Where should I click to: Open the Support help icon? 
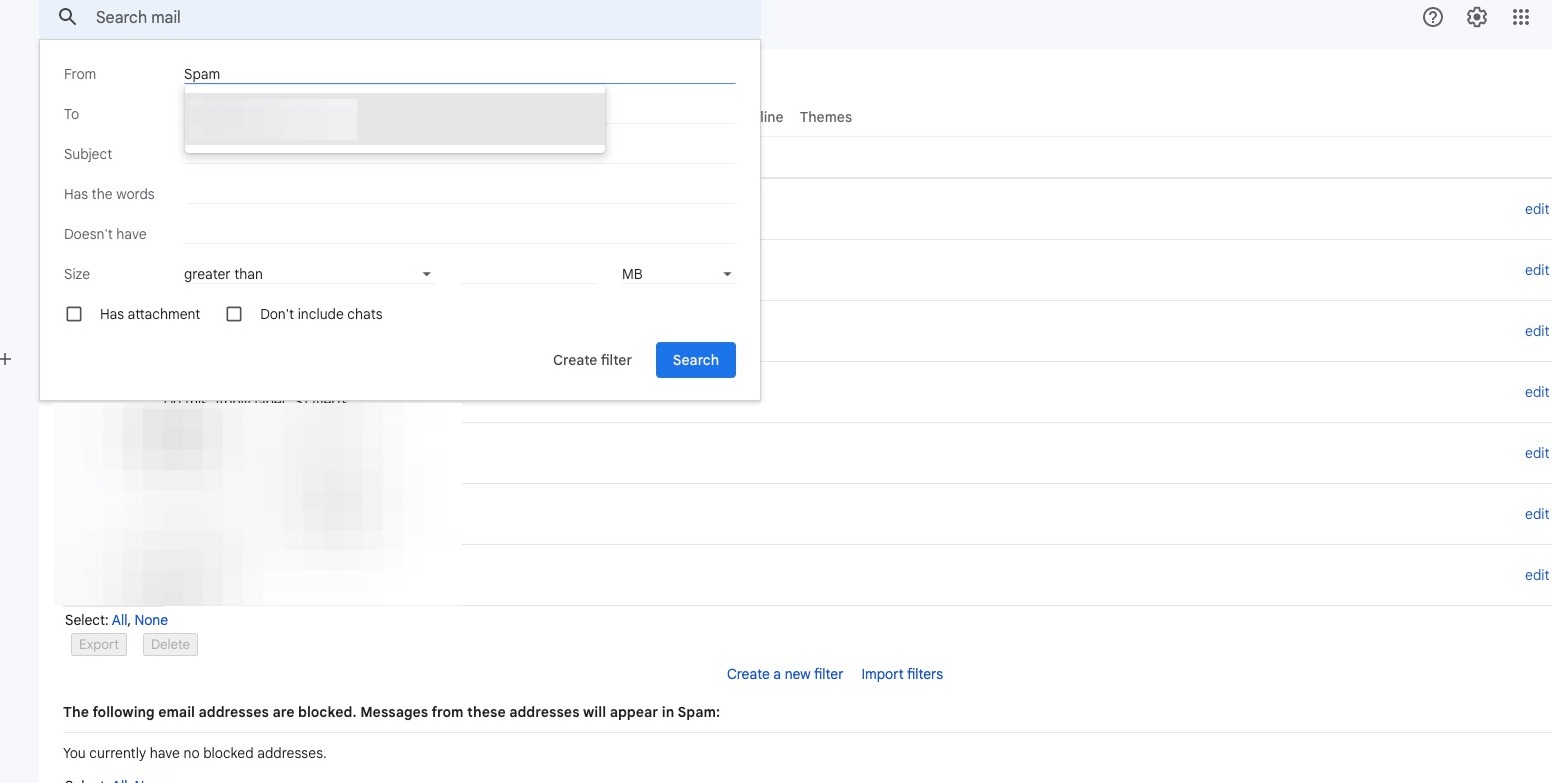tap(1433, 17)
